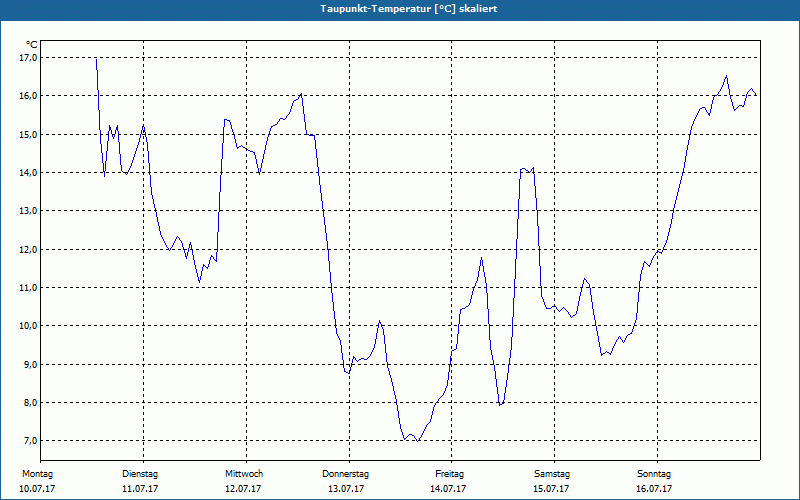
Task: Click the 17,0 y-axis value
Action: click(x=28, y=58)
